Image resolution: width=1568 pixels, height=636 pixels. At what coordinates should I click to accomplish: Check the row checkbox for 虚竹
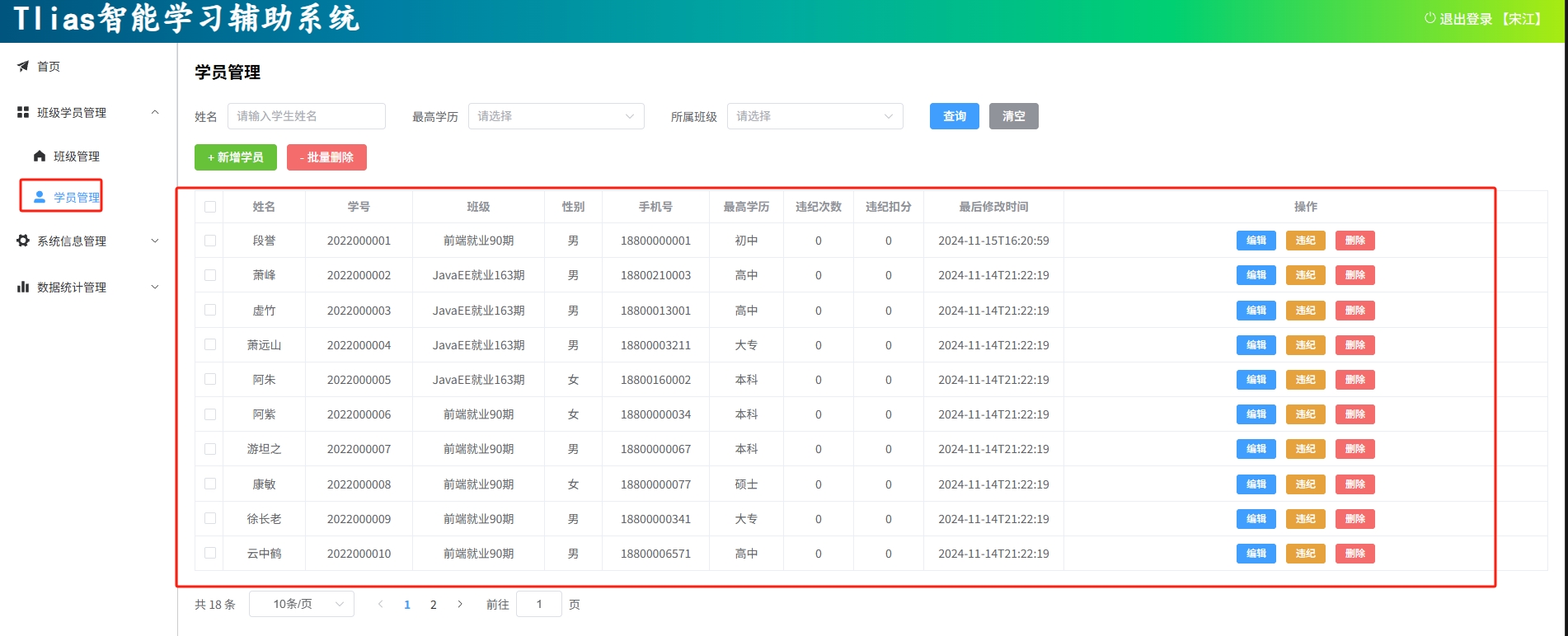210,310
